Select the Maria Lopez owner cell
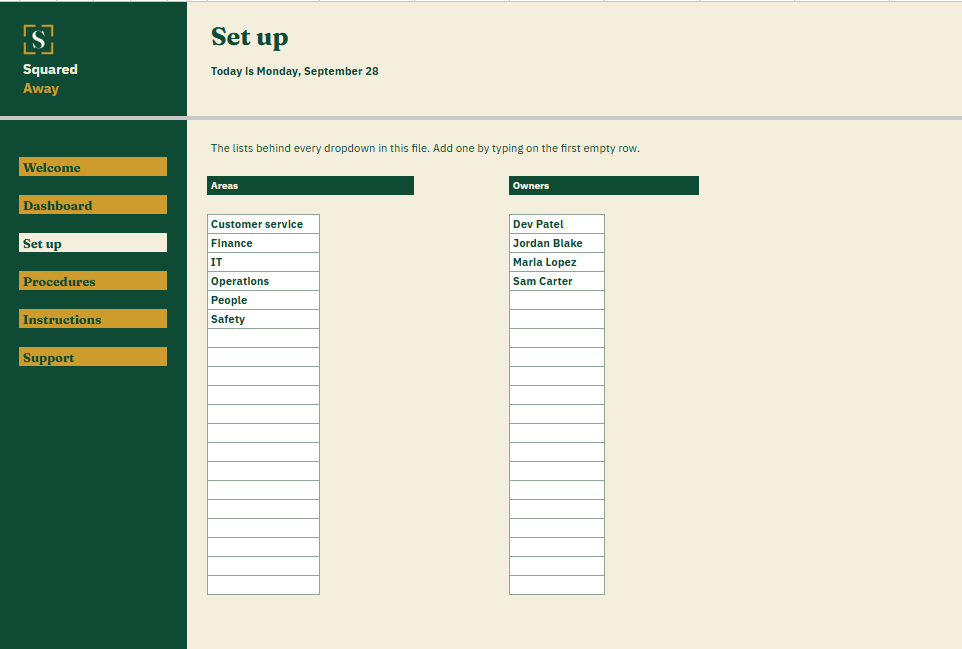Screen dimensions: 962x649 (556, 262)
